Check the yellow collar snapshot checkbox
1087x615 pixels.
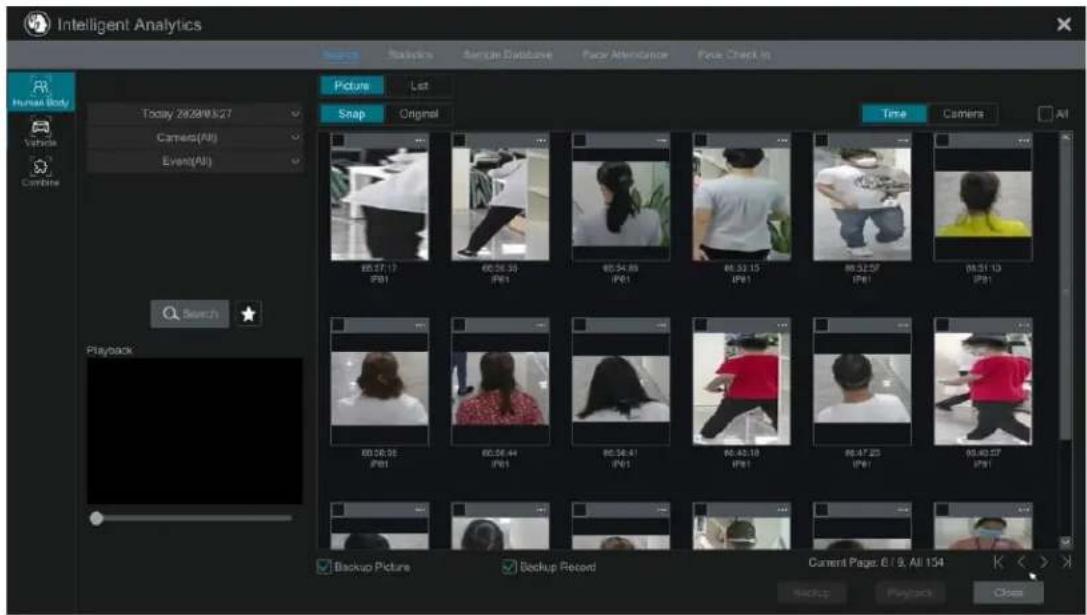941,141
